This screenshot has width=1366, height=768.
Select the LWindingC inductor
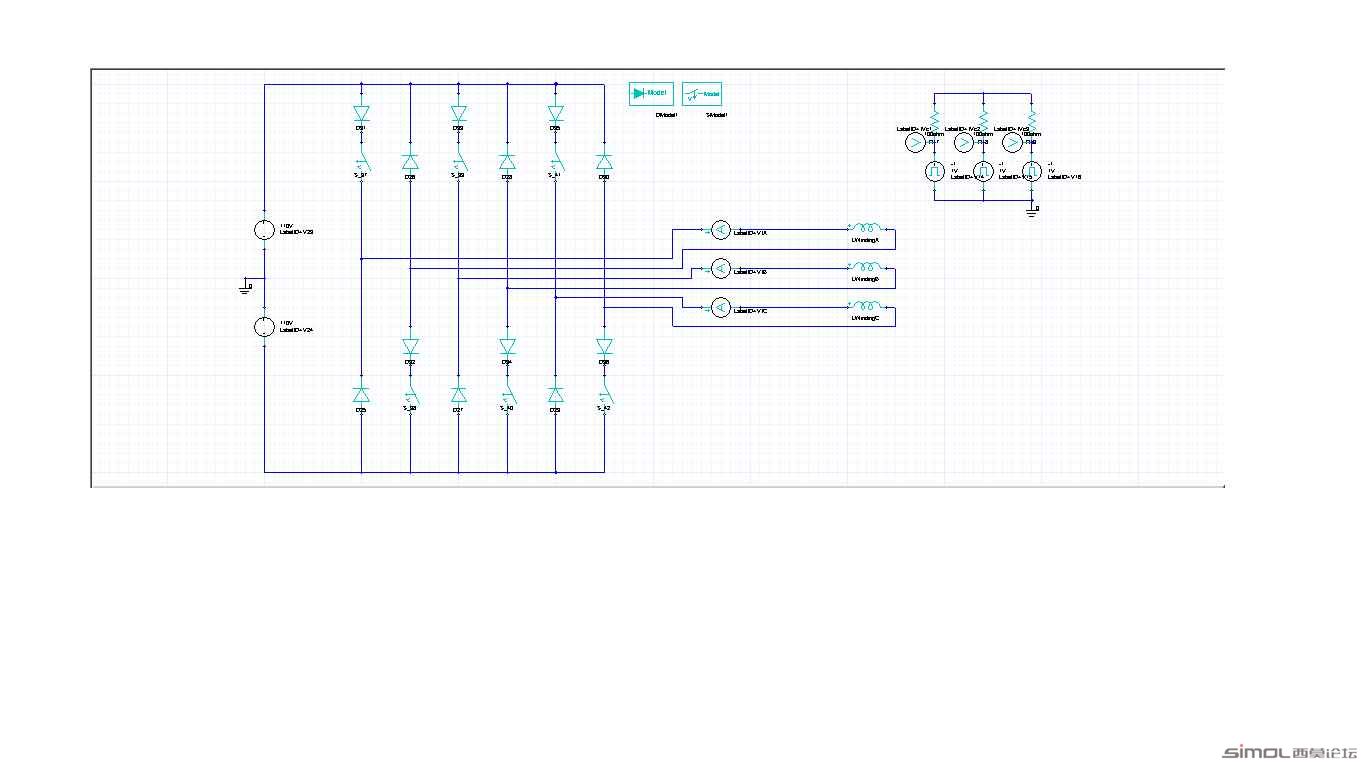[865, 306]
